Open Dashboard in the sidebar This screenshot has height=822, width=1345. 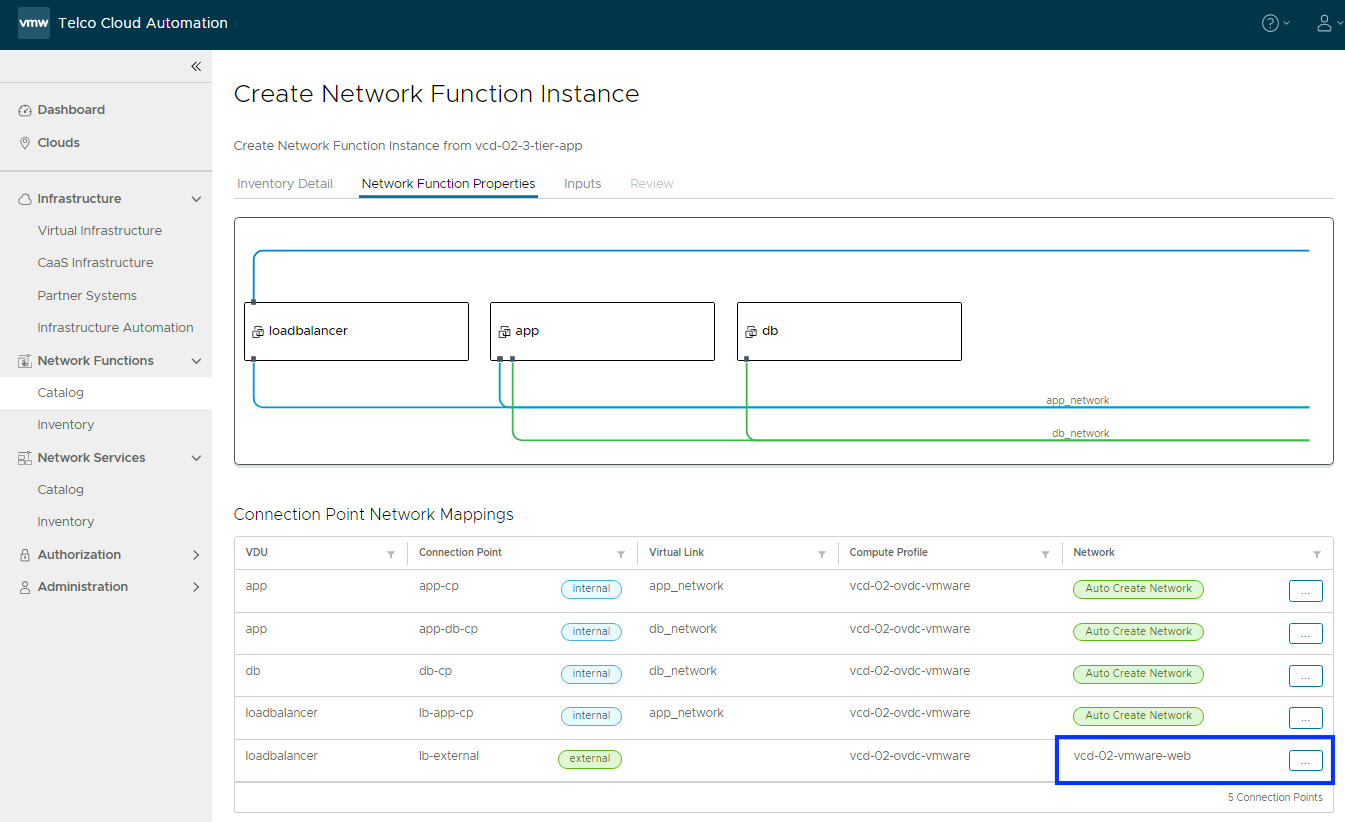(71, 110)
